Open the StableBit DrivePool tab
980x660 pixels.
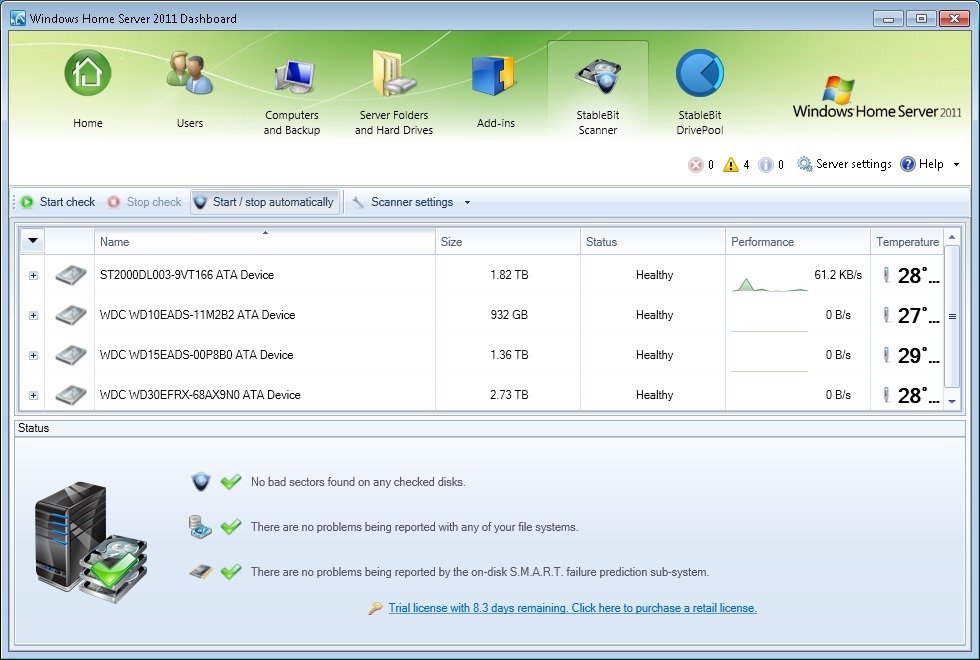pos(700,92)
